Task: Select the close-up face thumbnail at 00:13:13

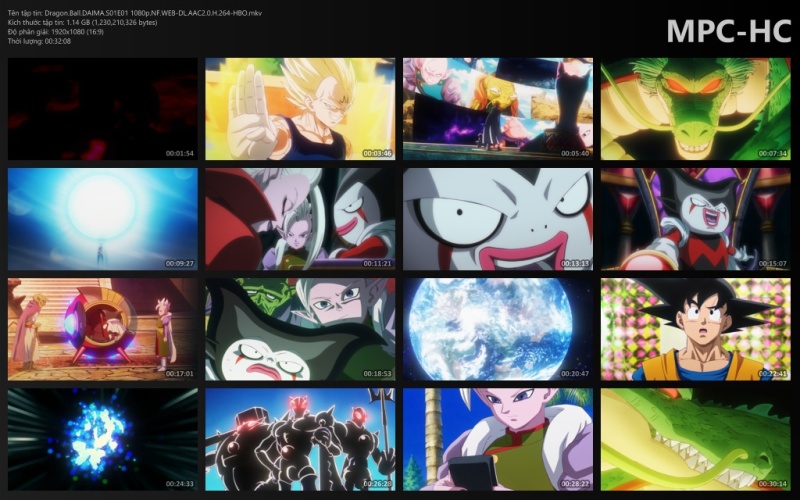Action: coord(498,219)
